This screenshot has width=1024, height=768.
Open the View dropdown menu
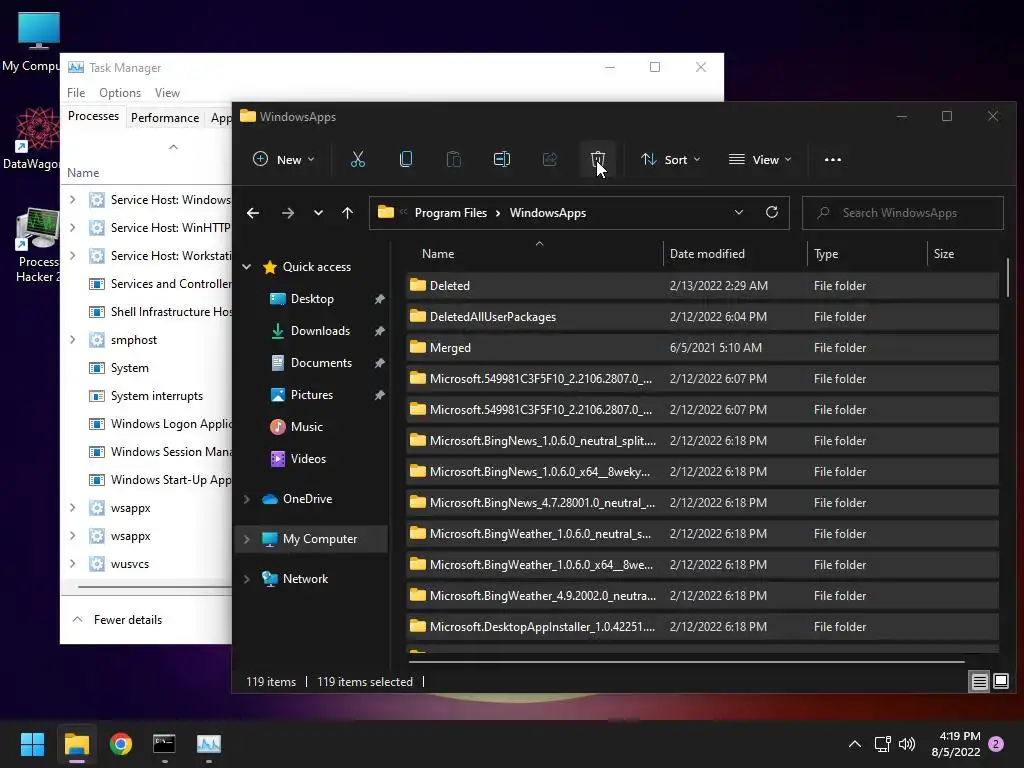[x=760, y=159]
